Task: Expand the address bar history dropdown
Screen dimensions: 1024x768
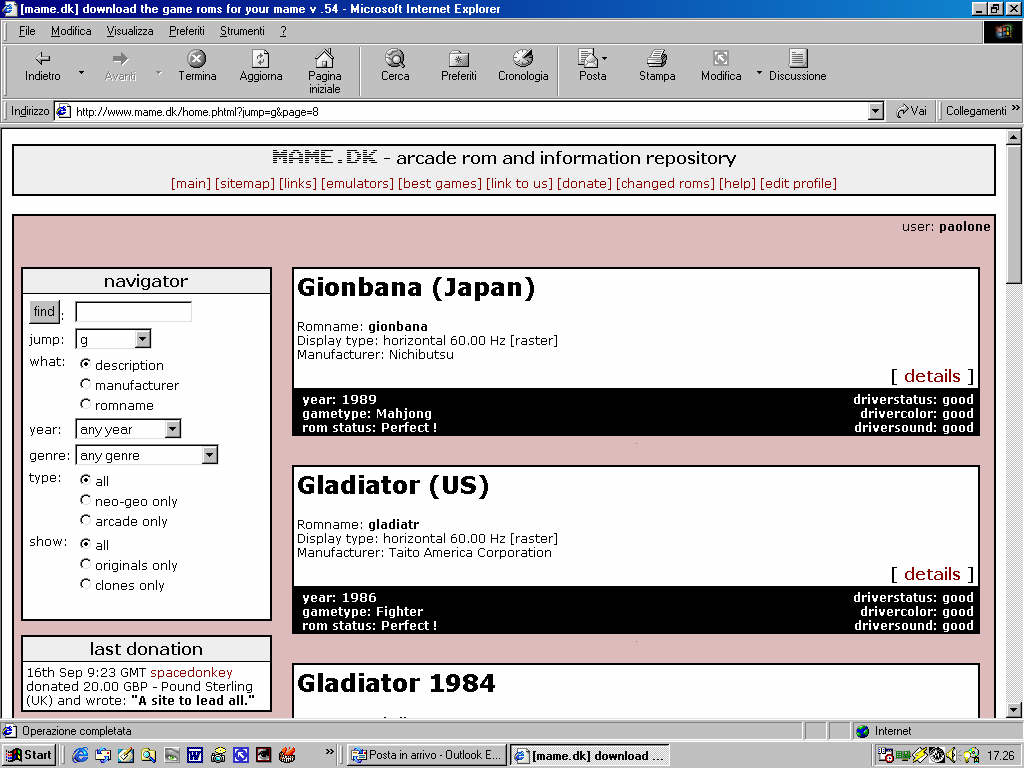Action: pyautogui.click(x=876, y=111)
